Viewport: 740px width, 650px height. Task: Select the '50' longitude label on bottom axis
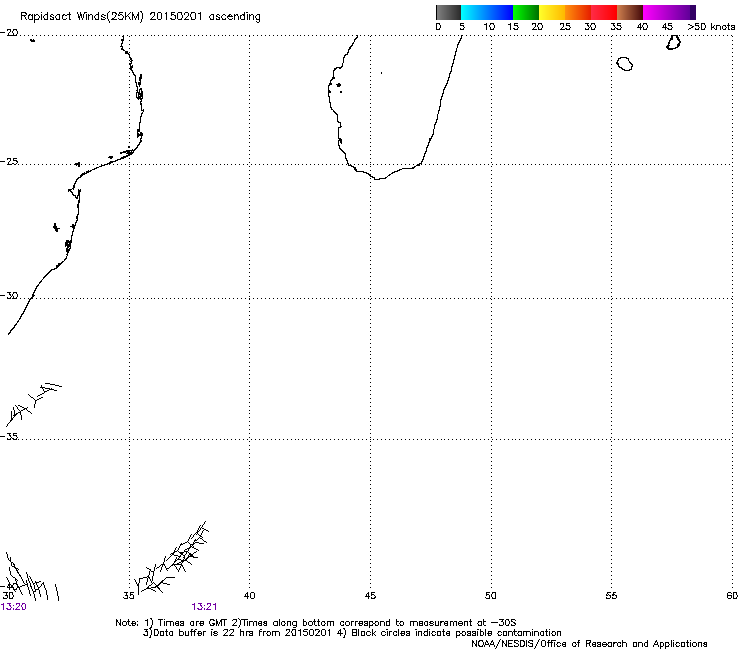(x=491, y=596)
